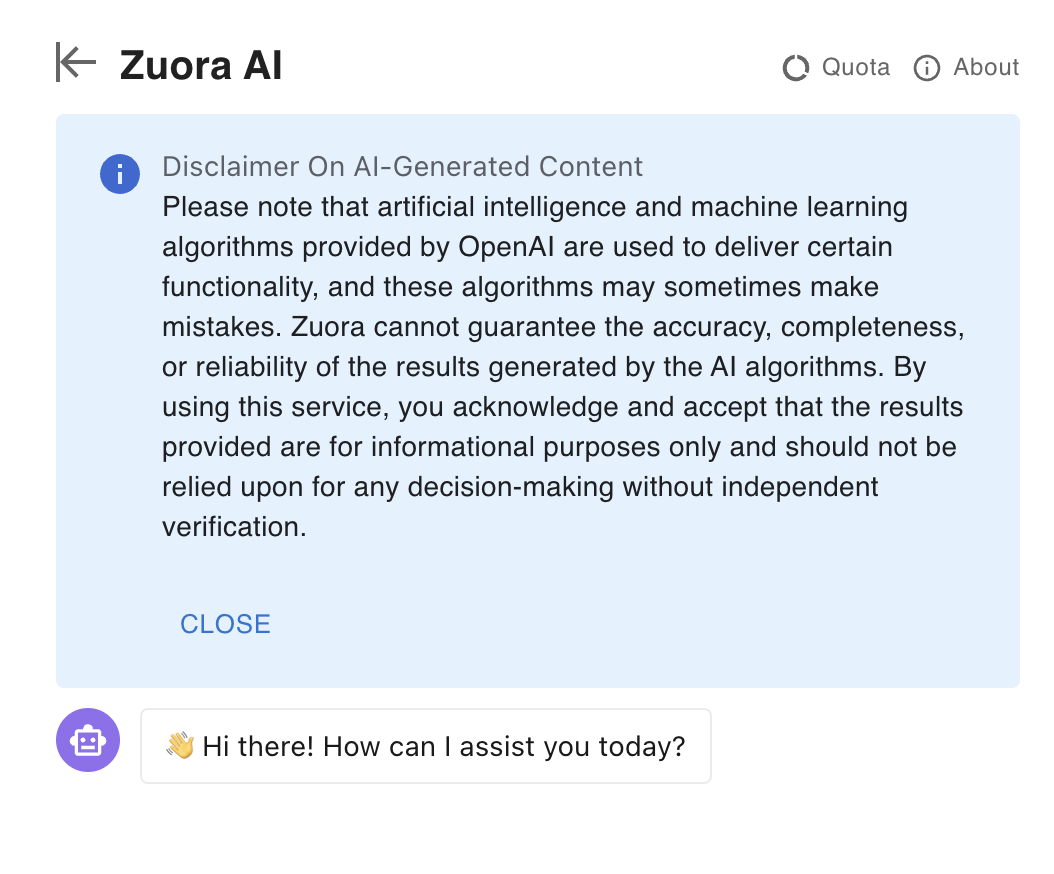Click the blue disclaimer banner
Viewport: 1054px width, 874px height.
click(539, 400)
